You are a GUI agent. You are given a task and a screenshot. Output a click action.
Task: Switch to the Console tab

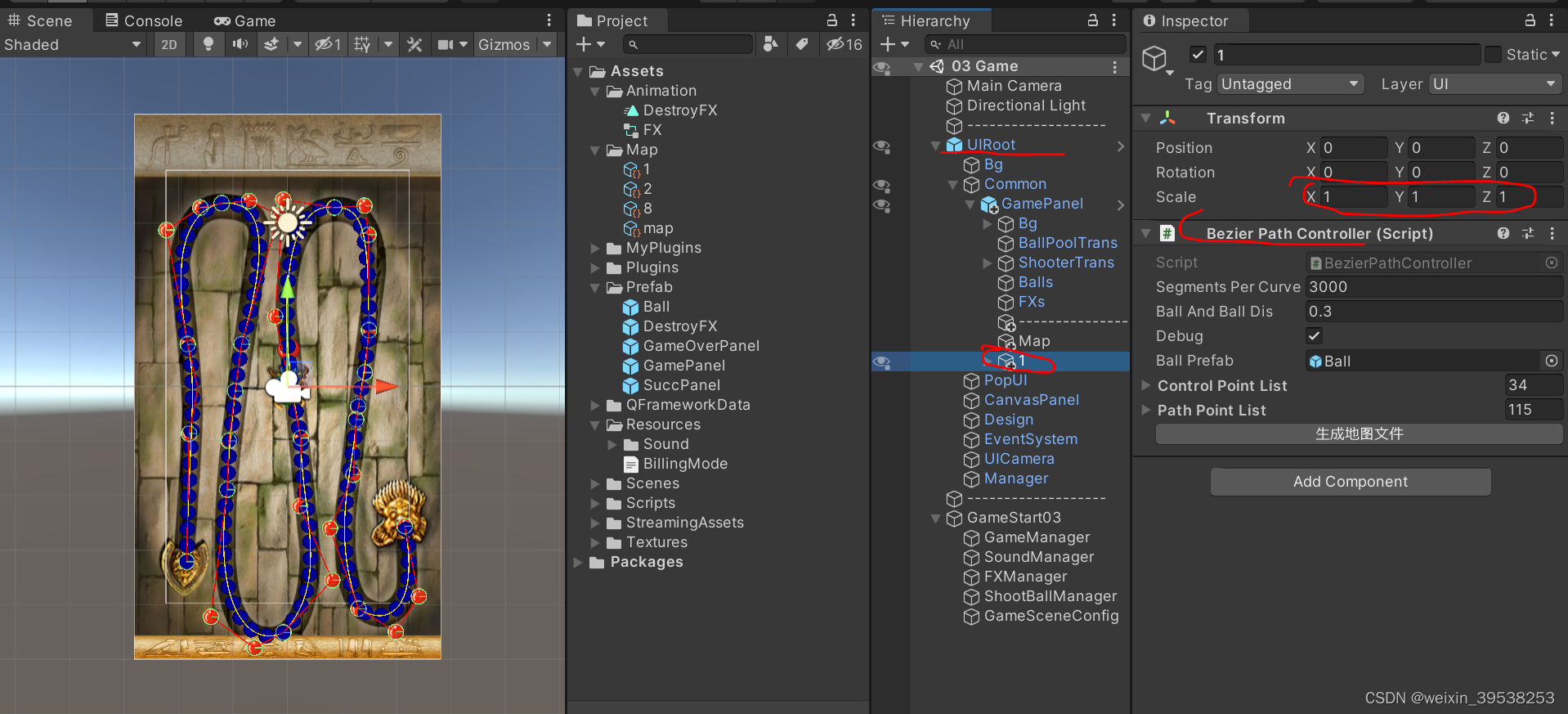(x=144, y=20)
